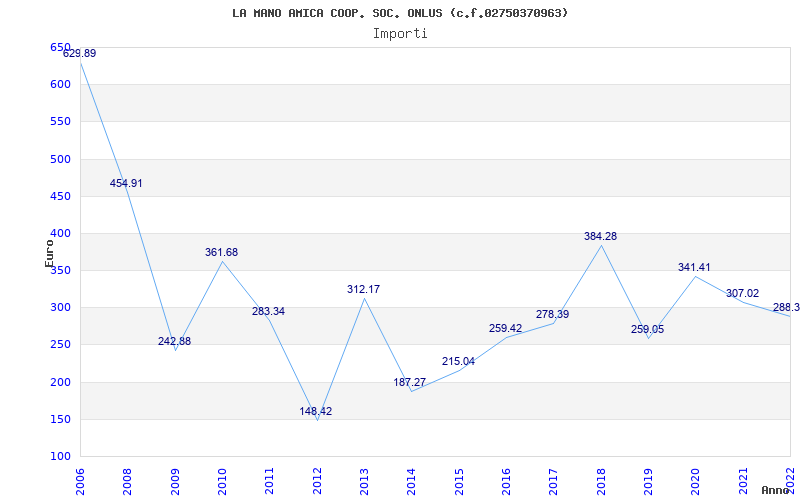The image size is (800, 500).
Task: Click the 341.41 data label
Action: pyautogui.click(x=694, y=267)
